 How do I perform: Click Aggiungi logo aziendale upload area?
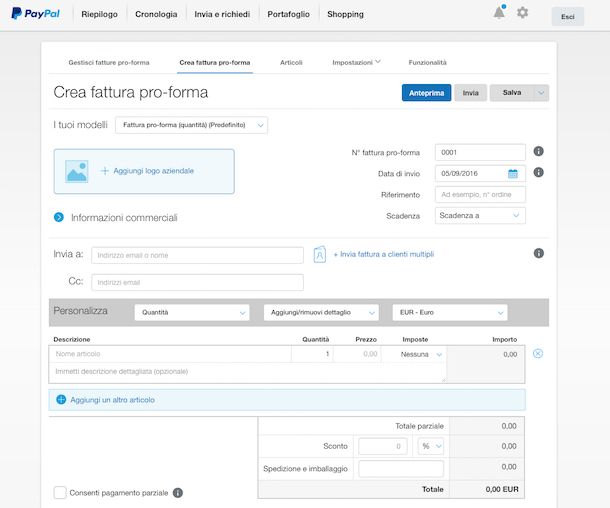tap(144, 171)
